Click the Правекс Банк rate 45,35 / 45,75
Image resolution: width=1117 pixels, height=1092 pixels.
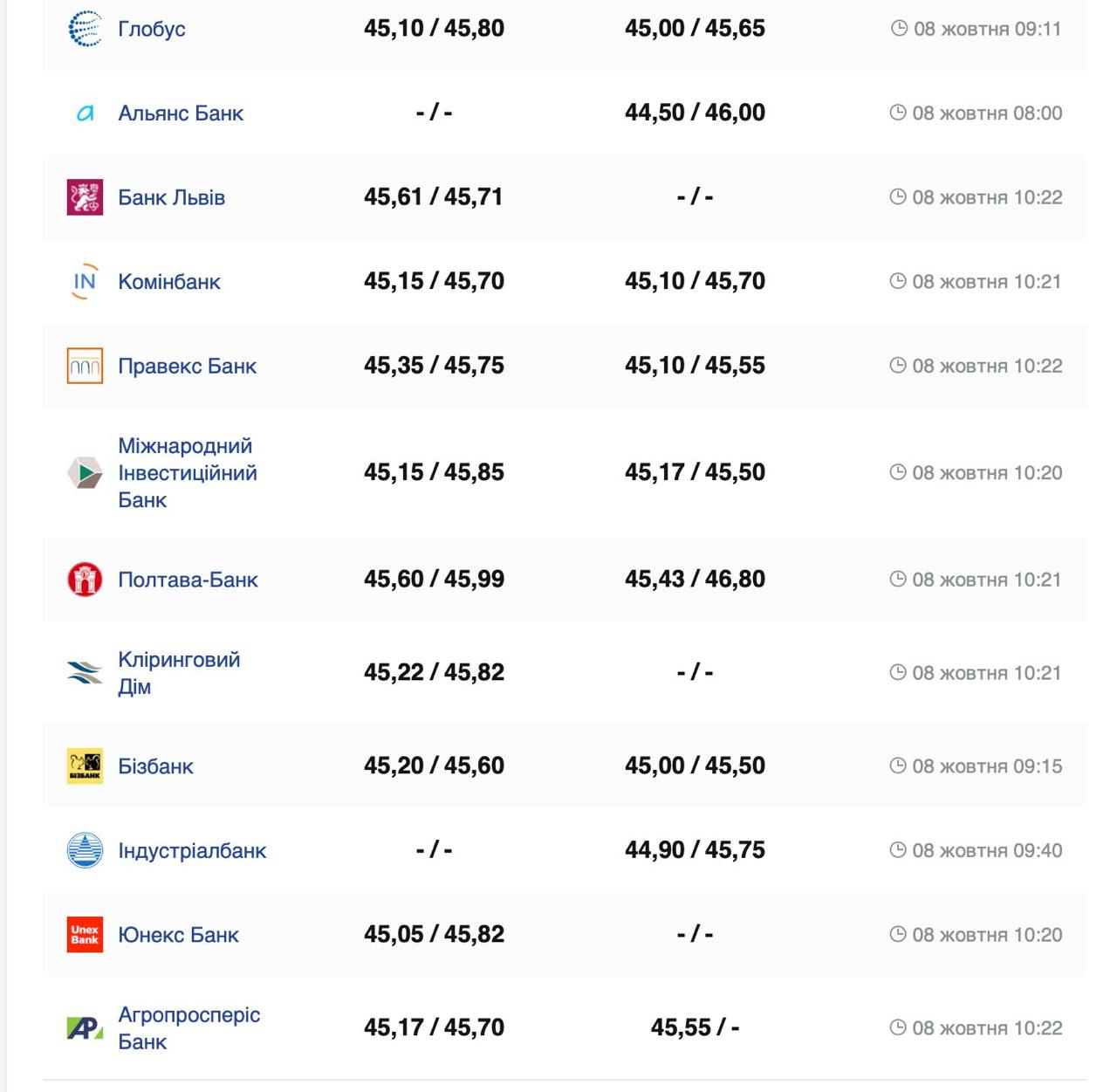click(434, 366)
